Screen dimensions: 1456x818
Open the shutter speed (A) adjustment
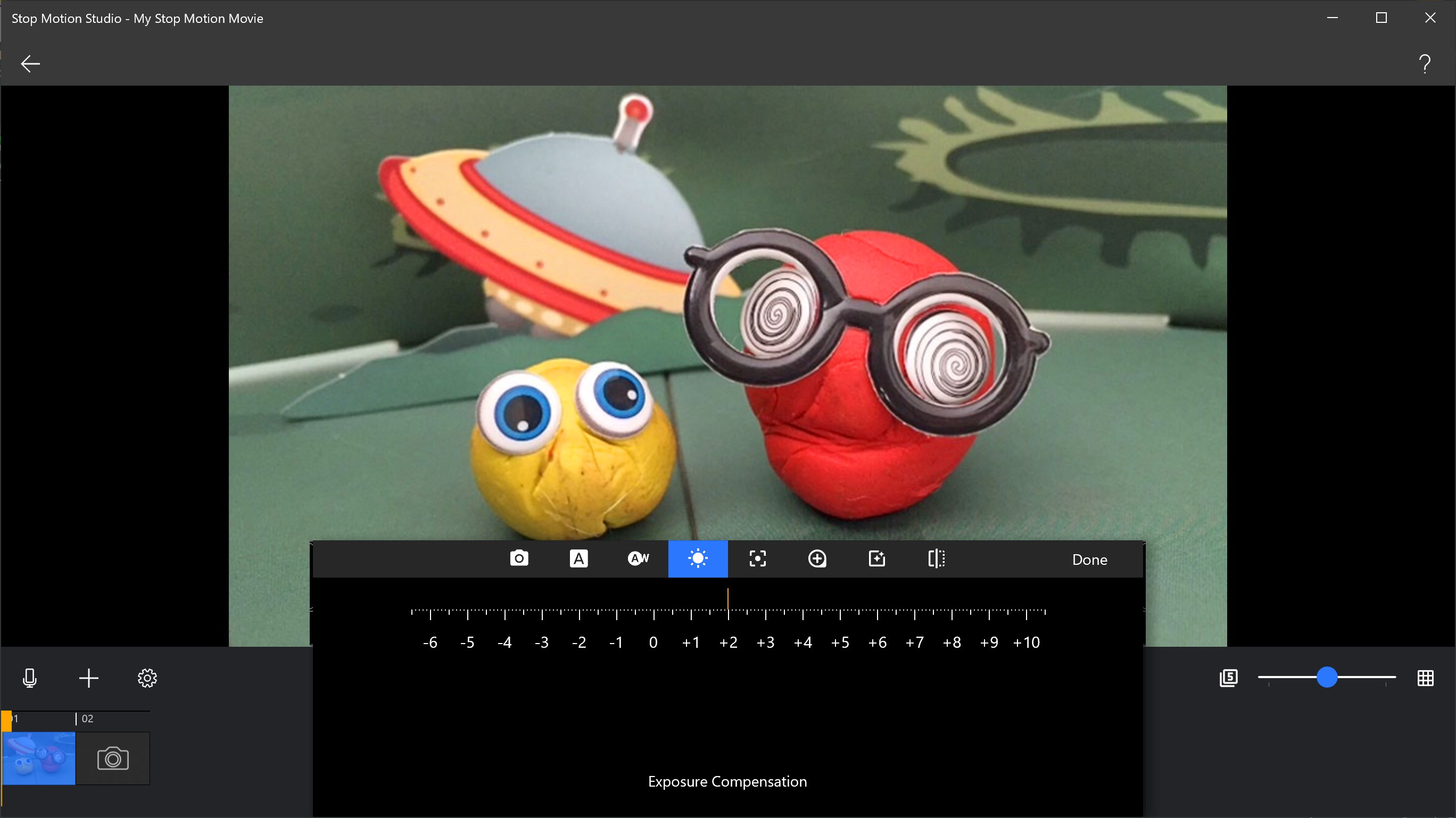click(578, 558)
